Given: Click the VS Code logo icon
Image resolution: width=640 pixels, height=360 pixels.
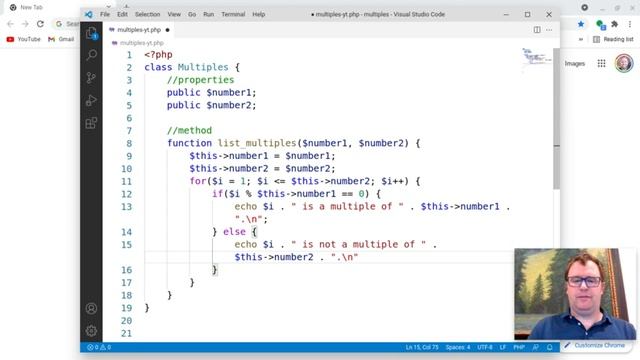Looking at the screenshot, I should point(89,14).
